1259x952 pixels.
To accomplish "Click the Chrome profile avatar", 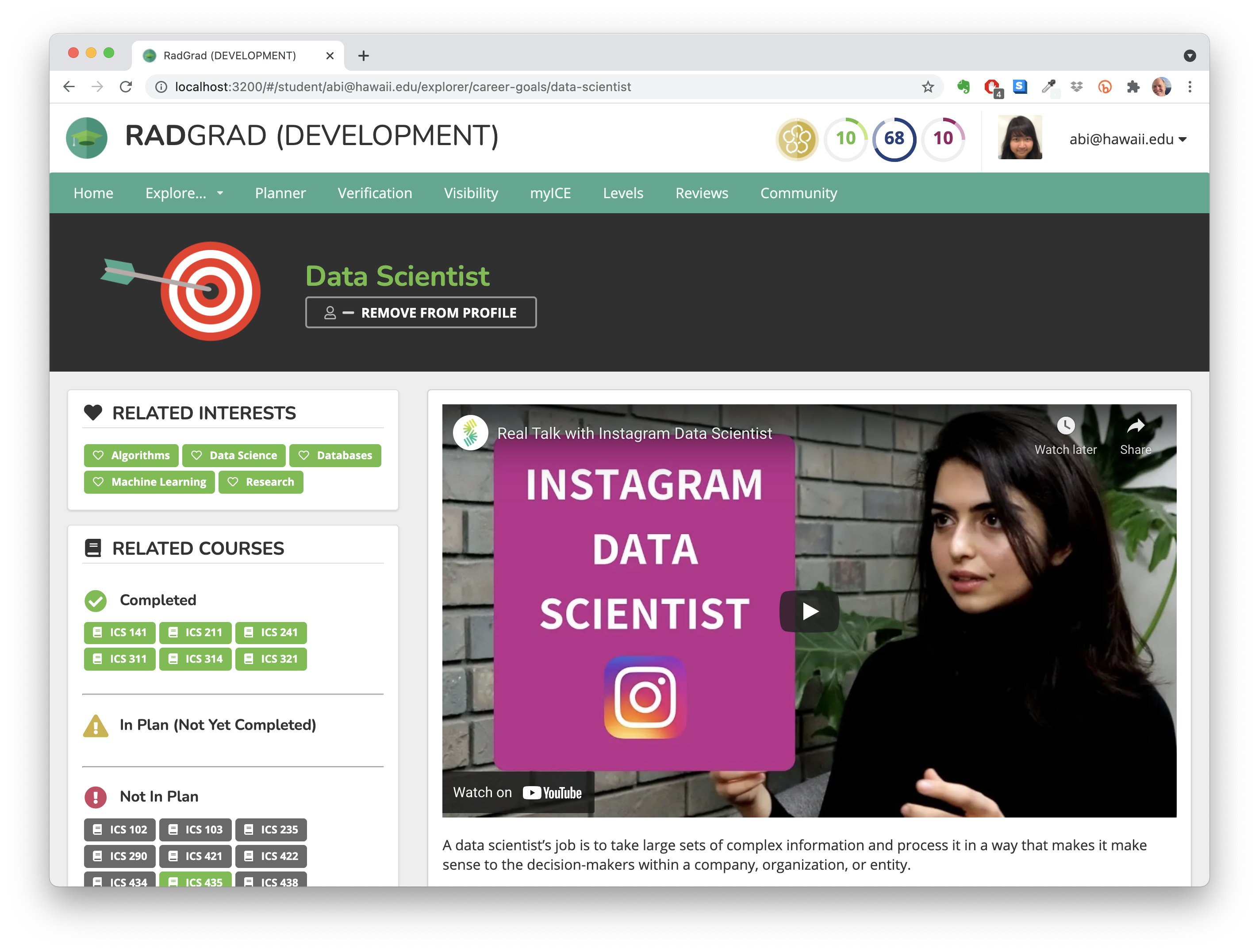I will [x=1161, y=87].
